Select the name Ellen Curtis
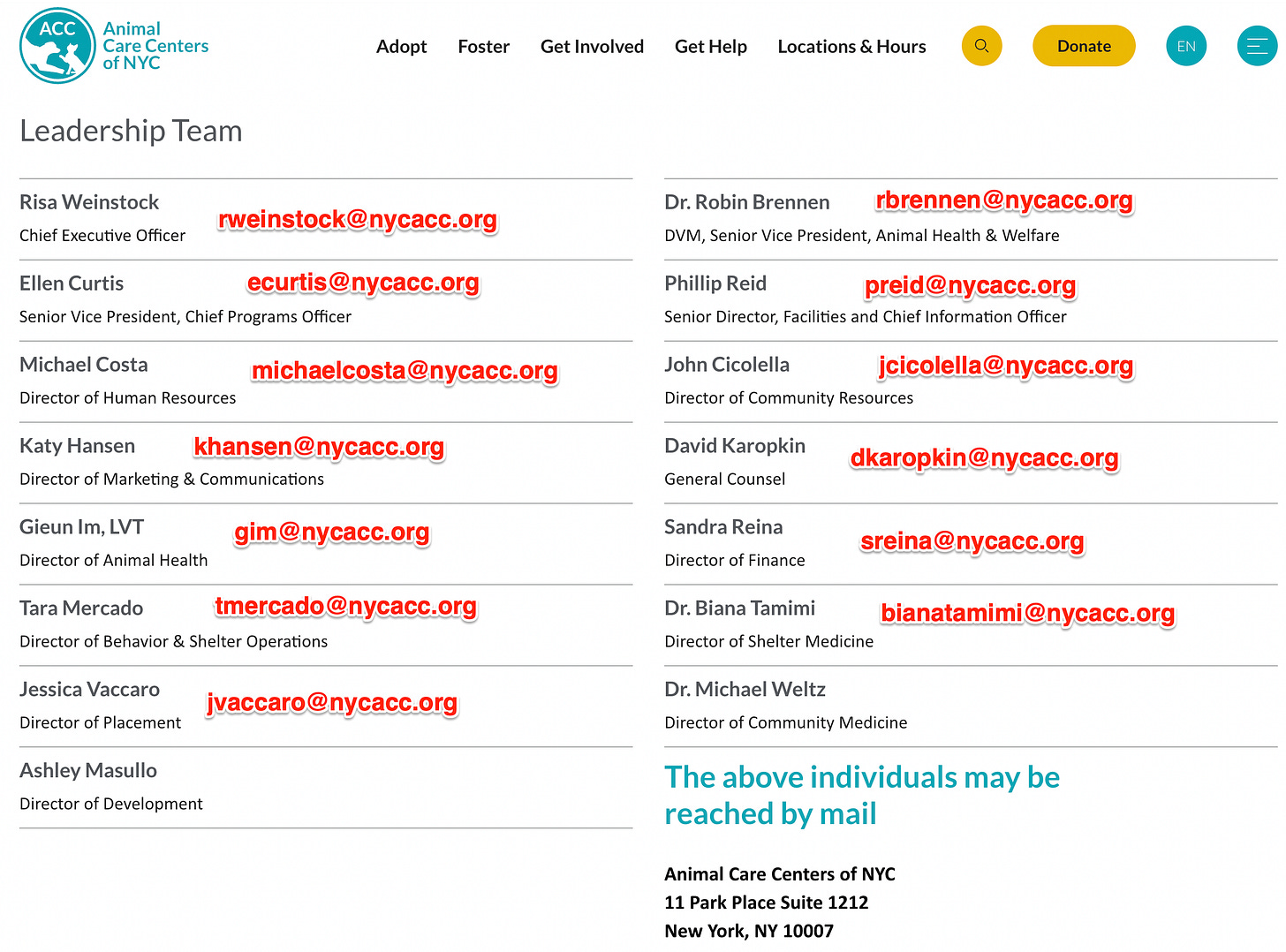 tap(72, 283)
